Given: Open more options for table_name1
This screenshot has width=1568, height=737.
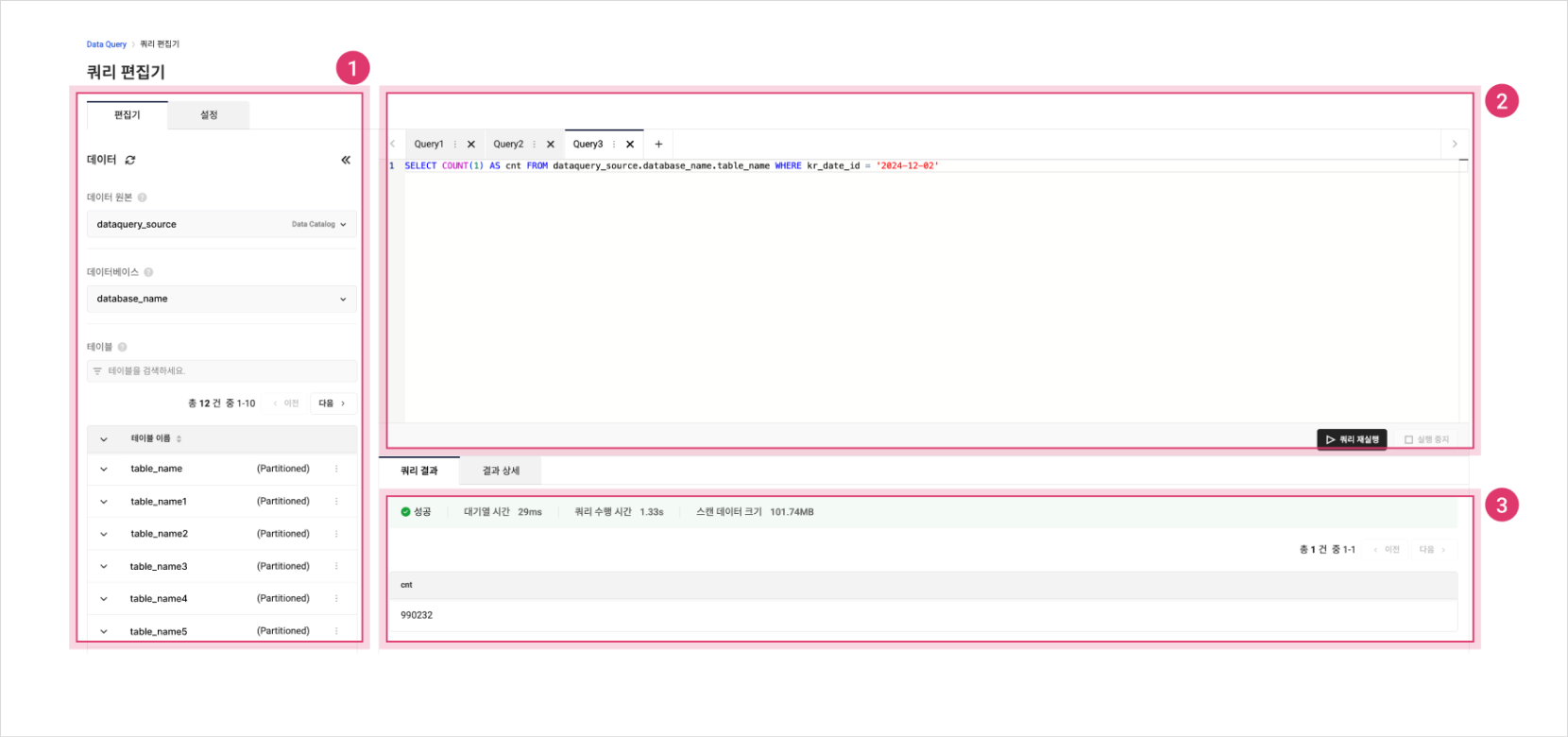Looking at the screenshot, I should pyautogui.click(x=336, y=502).
